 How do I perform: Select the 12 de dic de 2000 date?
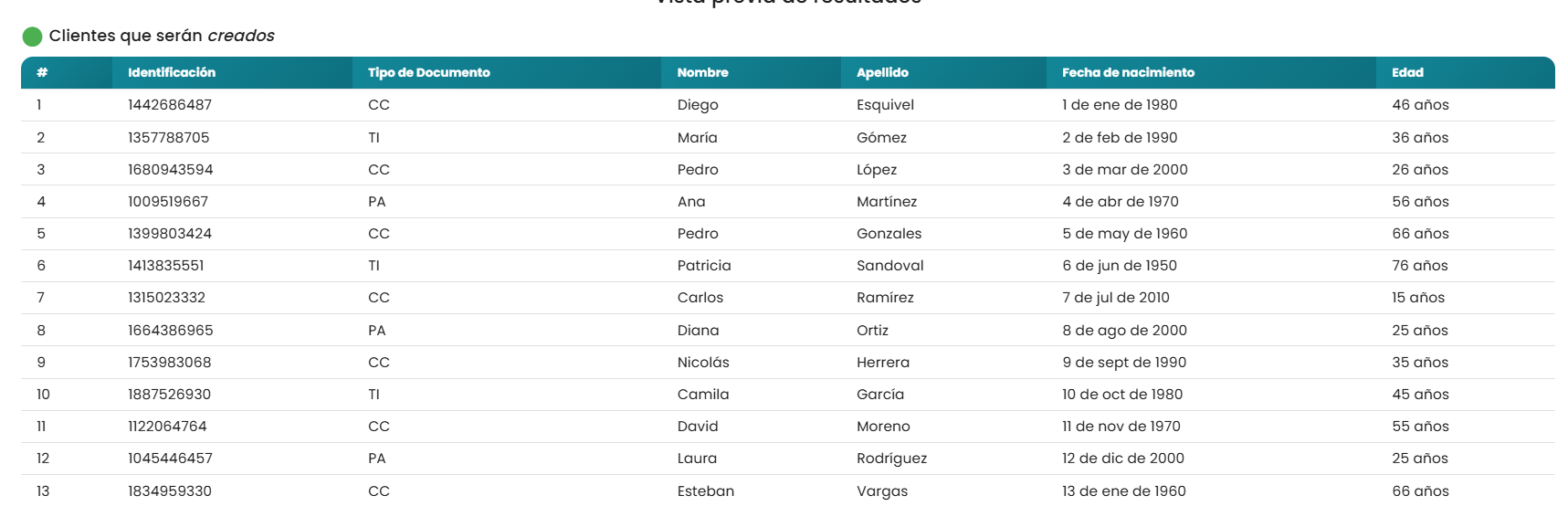pyautogui.click(x=1123, y=459)
